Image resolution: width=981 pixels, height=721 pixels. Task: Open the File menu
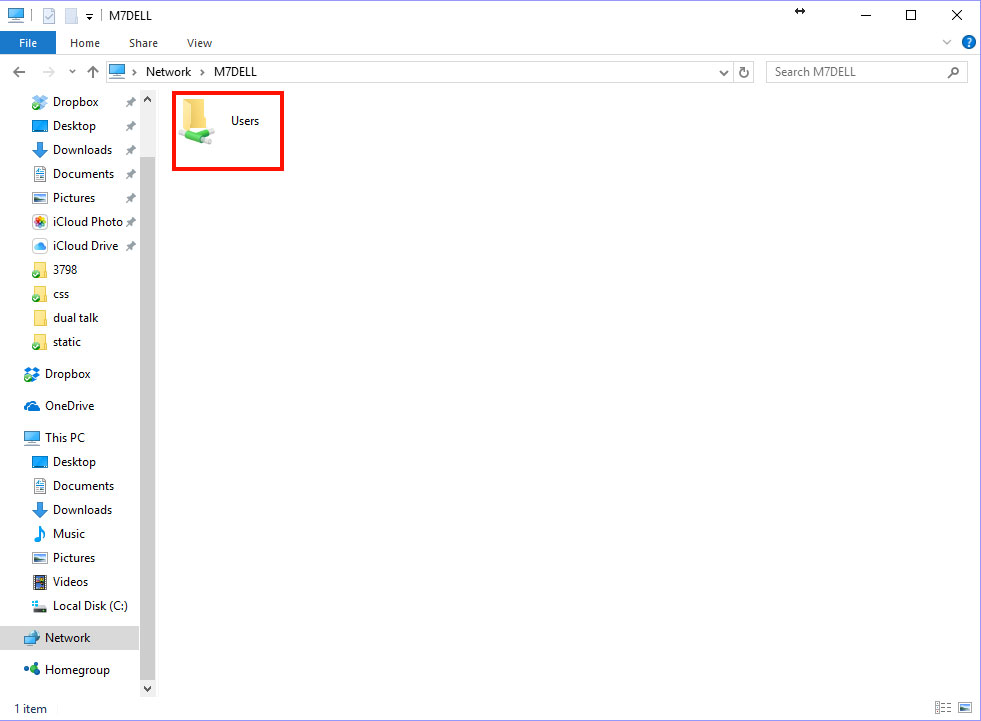[28, 43]
